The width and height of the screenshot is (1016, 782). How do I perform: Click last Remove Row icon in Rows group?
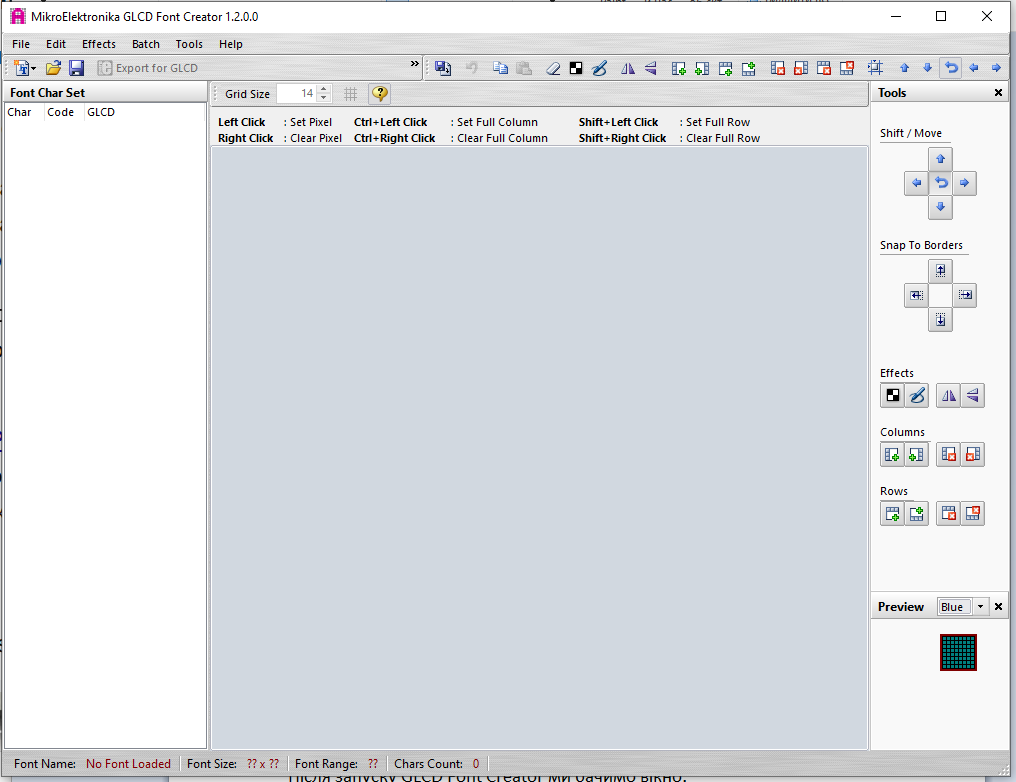coord(973,514)
